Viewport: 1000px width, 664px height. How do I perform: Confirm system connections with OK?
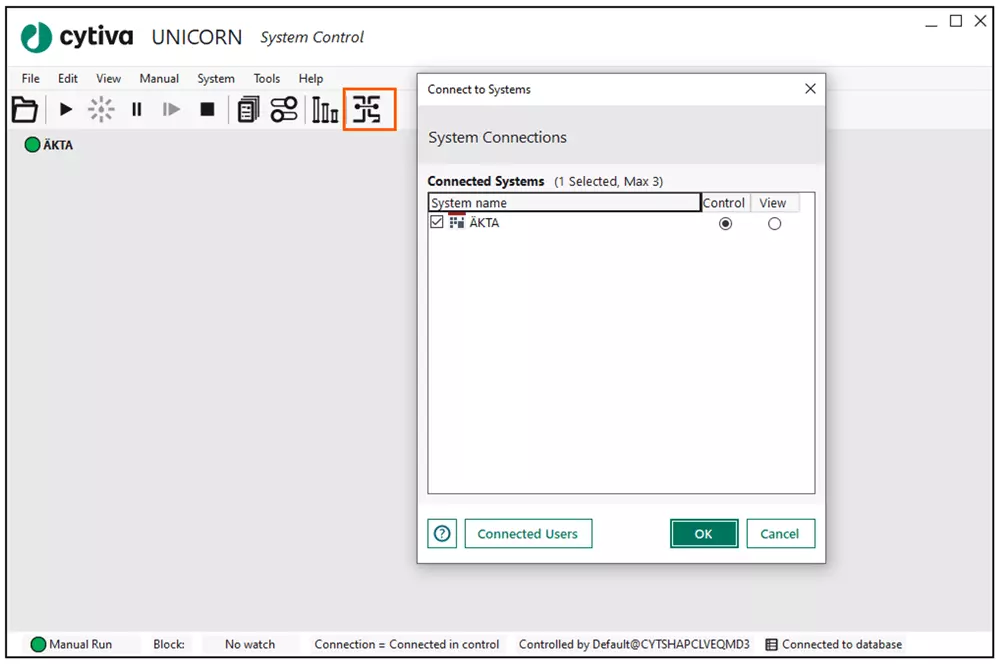pos(703,533)
